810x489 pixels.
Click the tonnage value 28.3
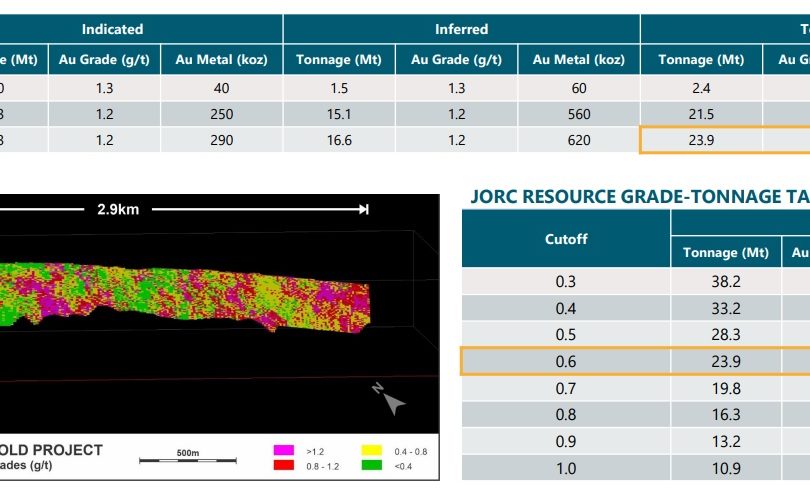(726, 335)
